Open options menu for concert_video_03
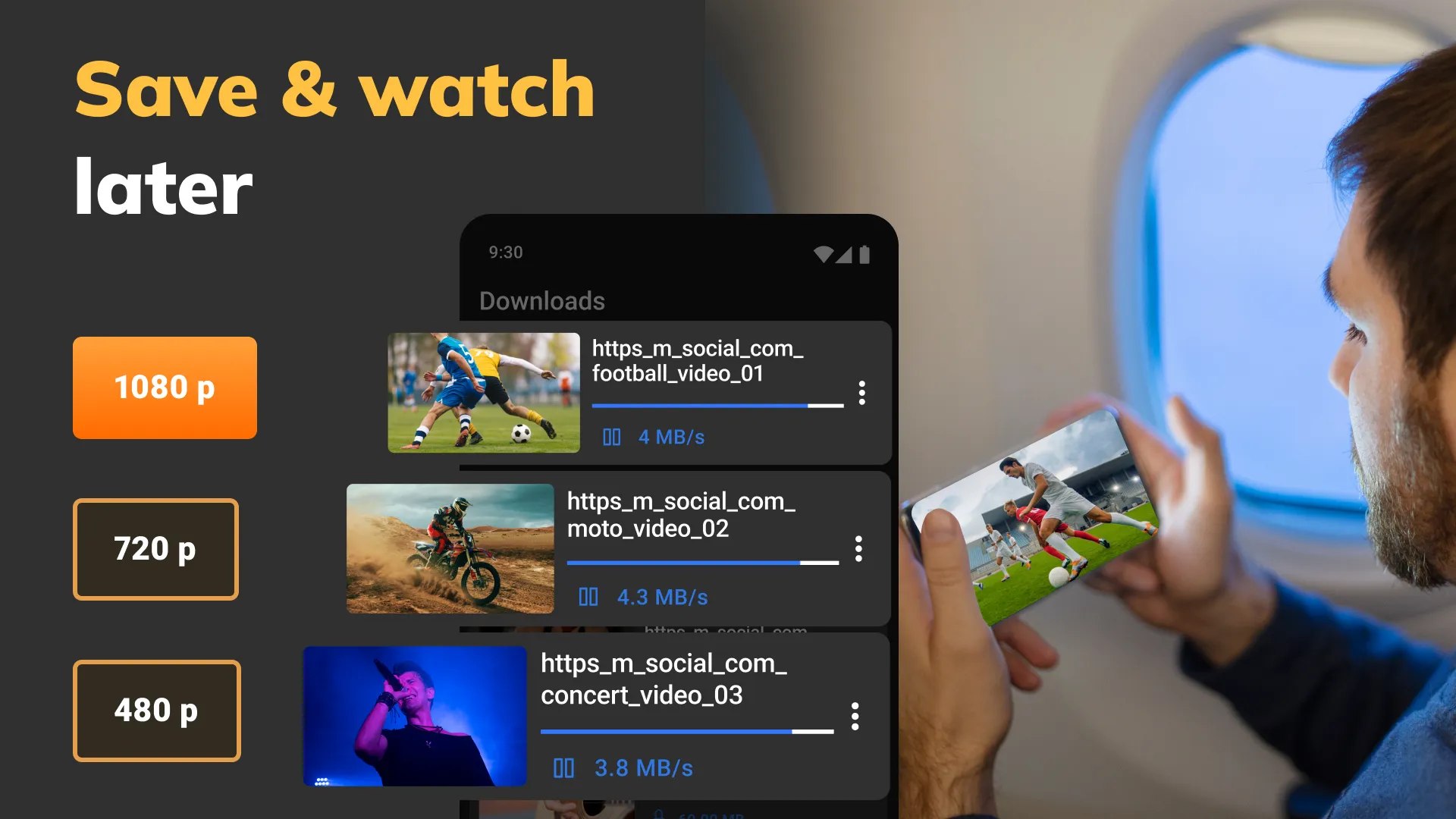This screenshot has width=1456, height=819. point(855,714)
